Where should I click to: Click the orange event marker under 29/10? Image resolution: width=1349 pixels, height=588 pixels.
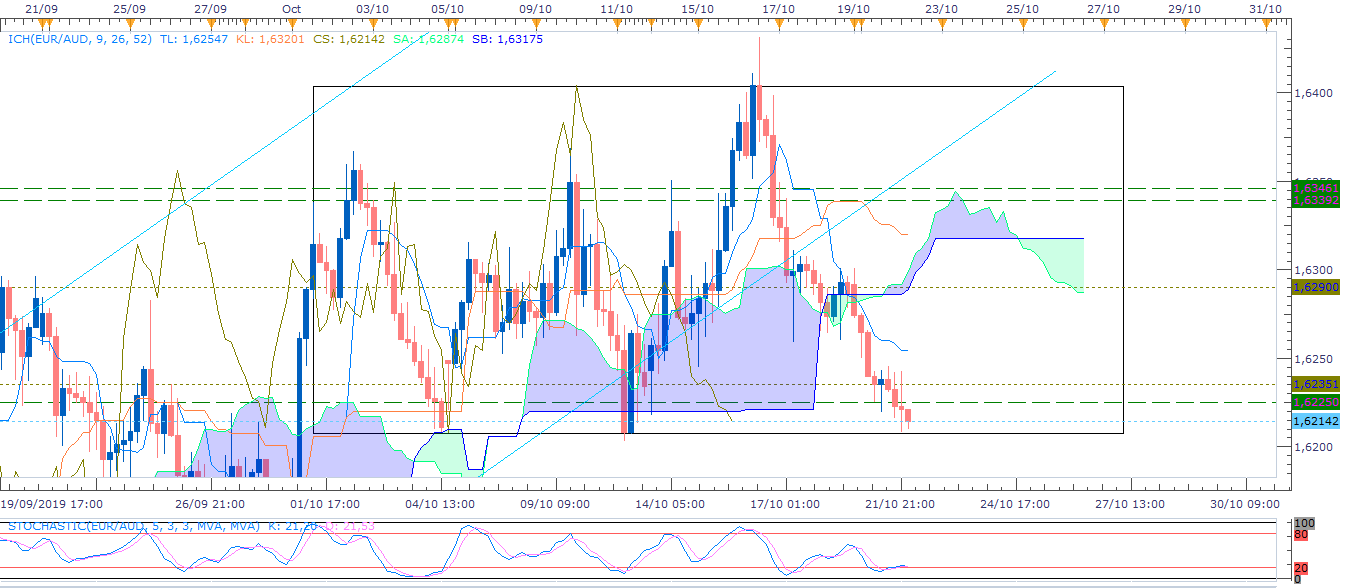coord(1183,26)
